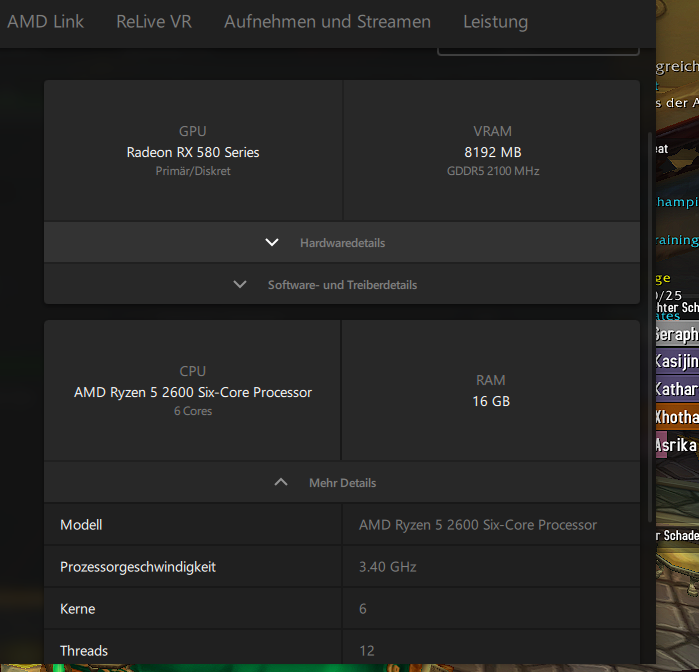Click the Primär/Diskret label
This screenshot has height=672, width=699.
(x=193, y=171)
